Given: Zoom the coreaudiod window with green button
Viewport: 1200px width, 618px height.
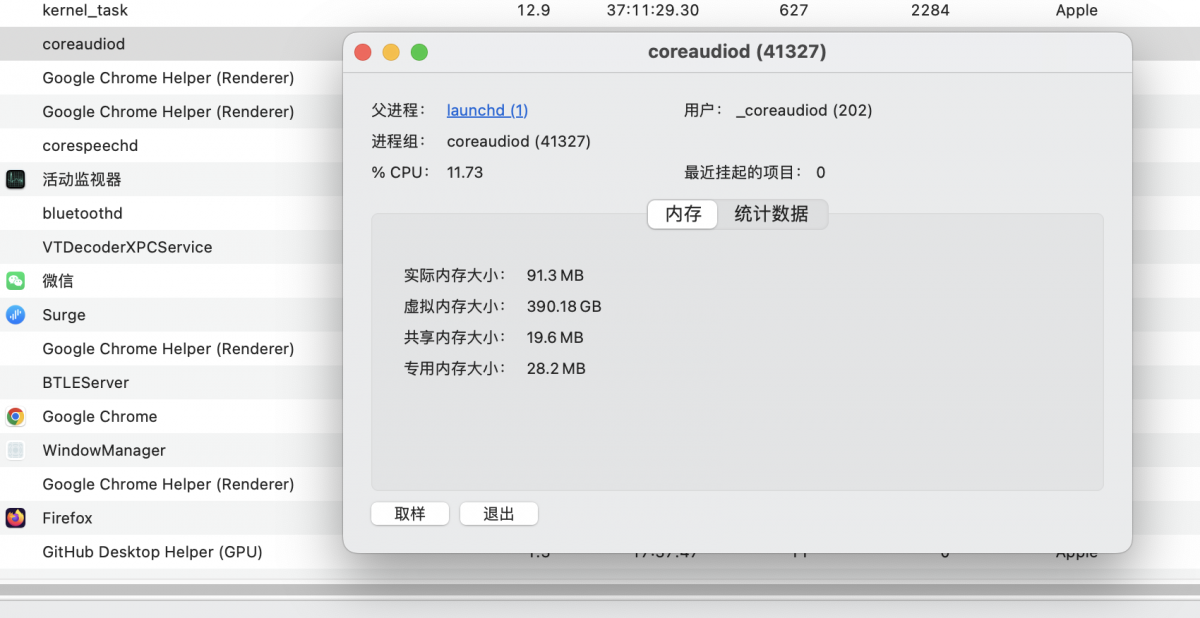Looking at the screenshot, I should click(419, 52).
